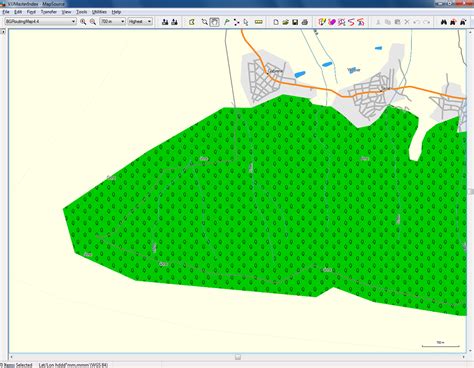
Task: Toggle the yellow map display icon
Action: click(x=322, y=22)
